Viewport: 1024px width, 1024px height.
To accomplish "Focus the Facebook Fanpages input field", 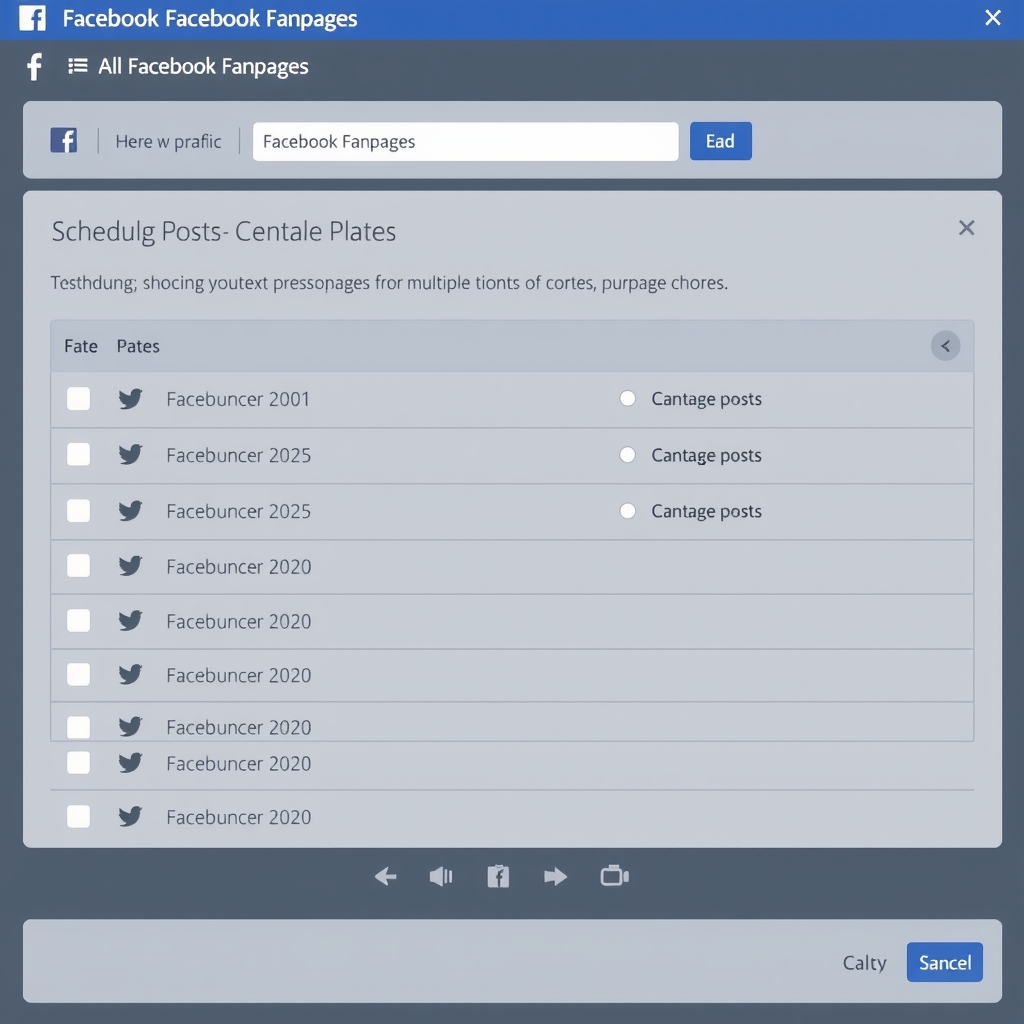I will pyautogui.click(x=466, y=142).
